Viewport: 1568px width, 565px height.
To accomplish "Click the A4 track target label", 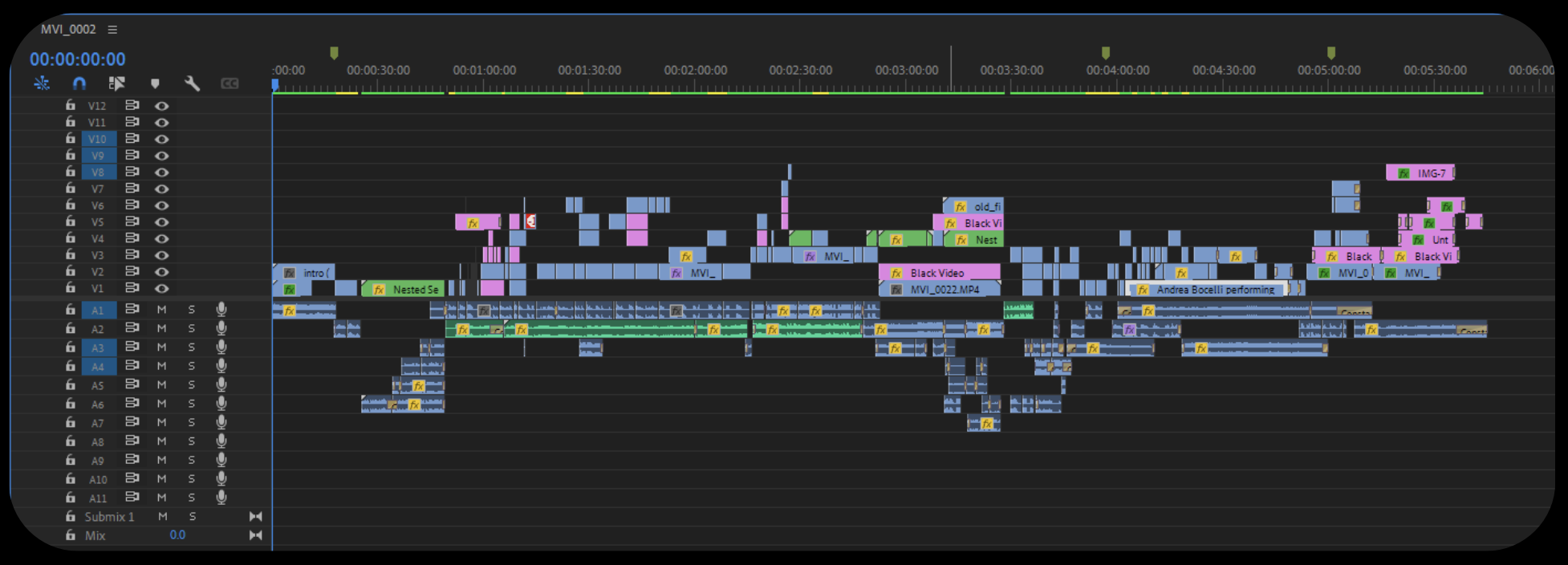I will click(x=98, y=366).
